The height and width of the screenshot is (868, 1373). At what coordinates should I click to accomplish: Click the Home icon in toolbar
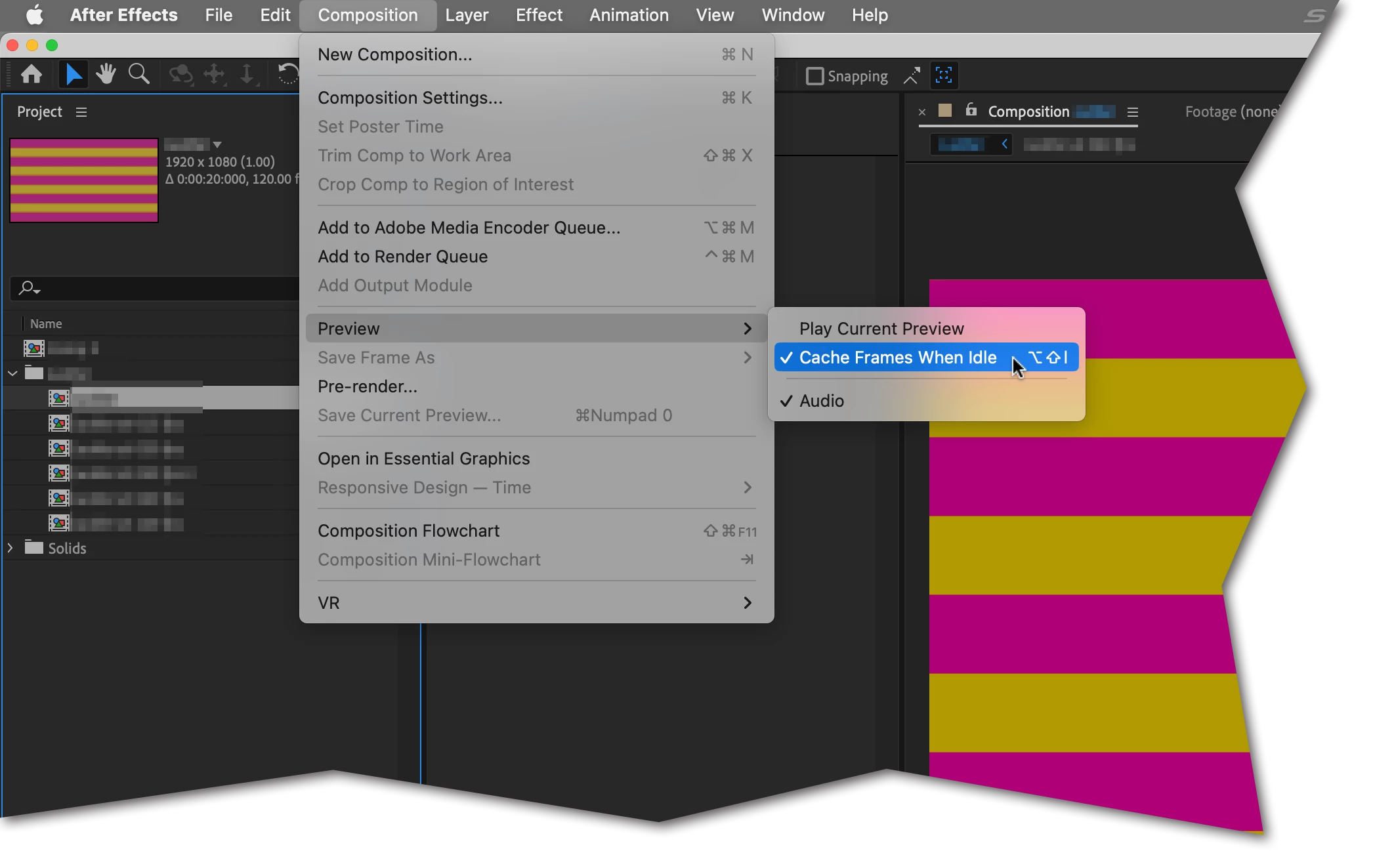click(32, 75)
